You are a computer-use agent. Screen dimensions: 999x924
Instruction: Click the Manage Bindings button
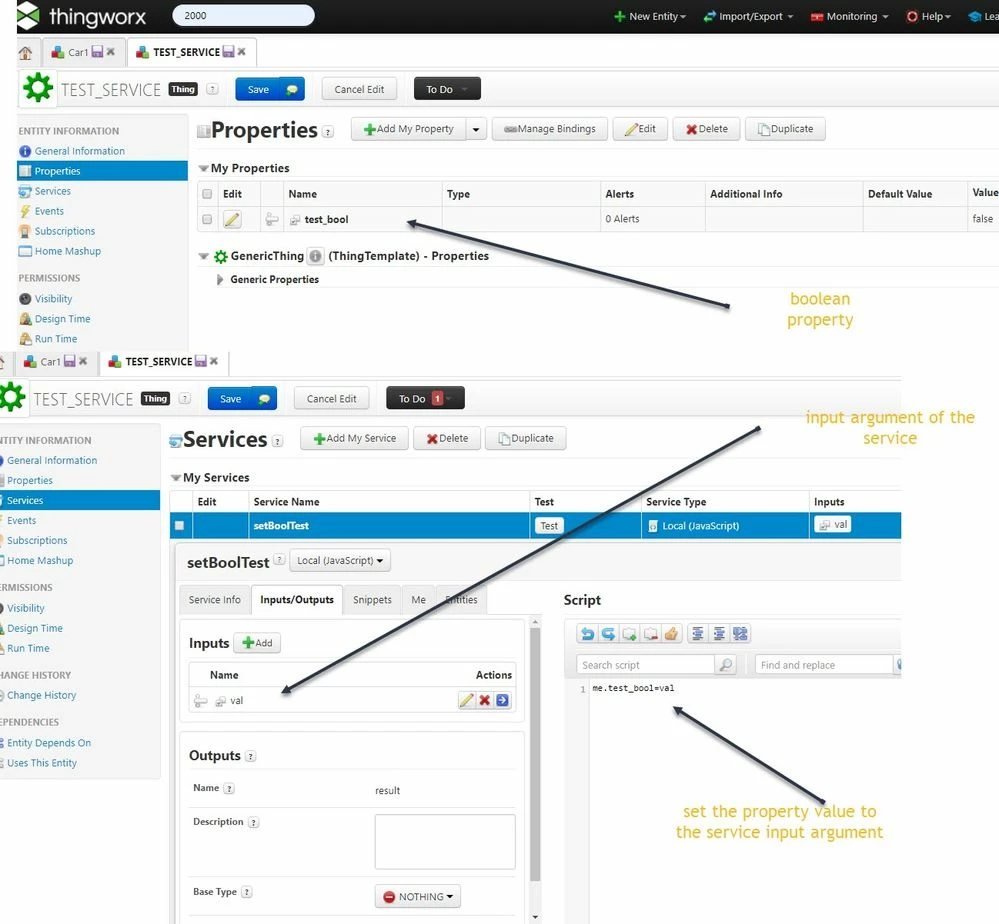pyautogui.click(x=549, y=129)
